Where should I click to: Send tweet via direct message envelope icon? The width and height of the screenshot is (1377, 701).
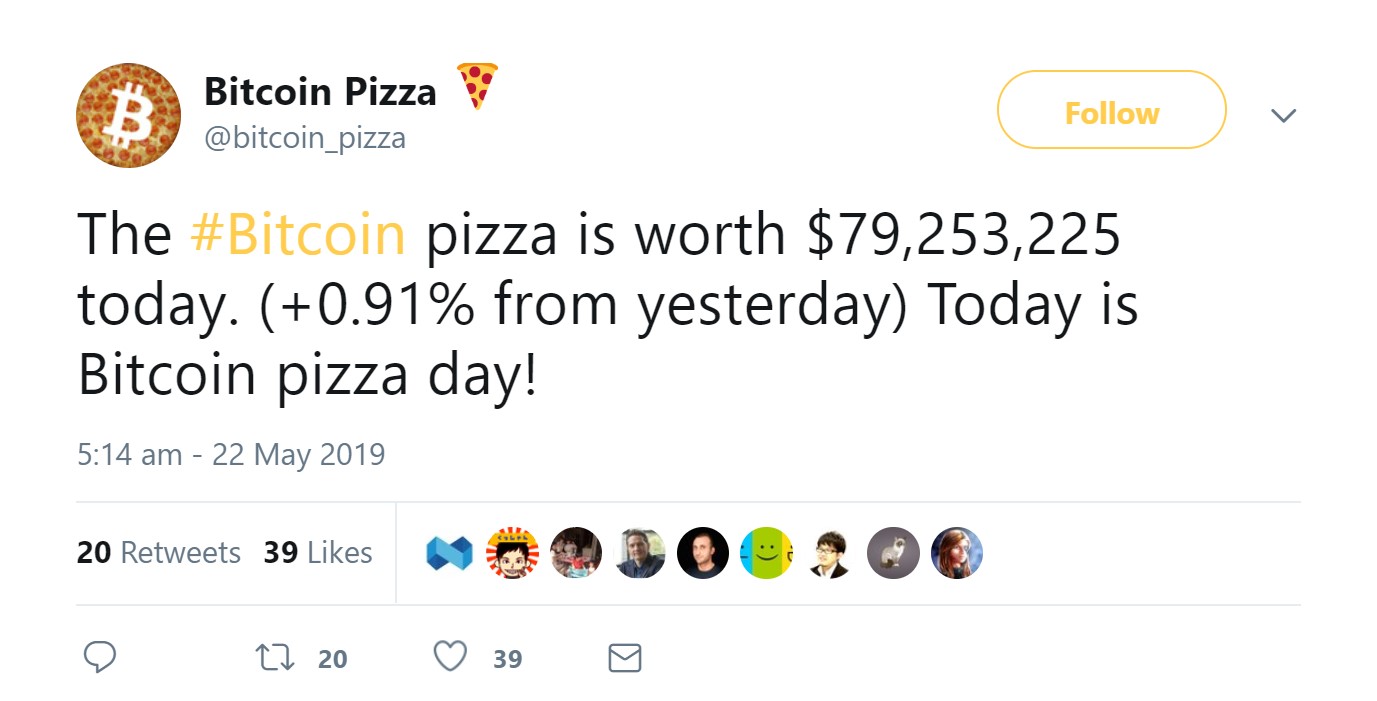click(x=625, y=657)
